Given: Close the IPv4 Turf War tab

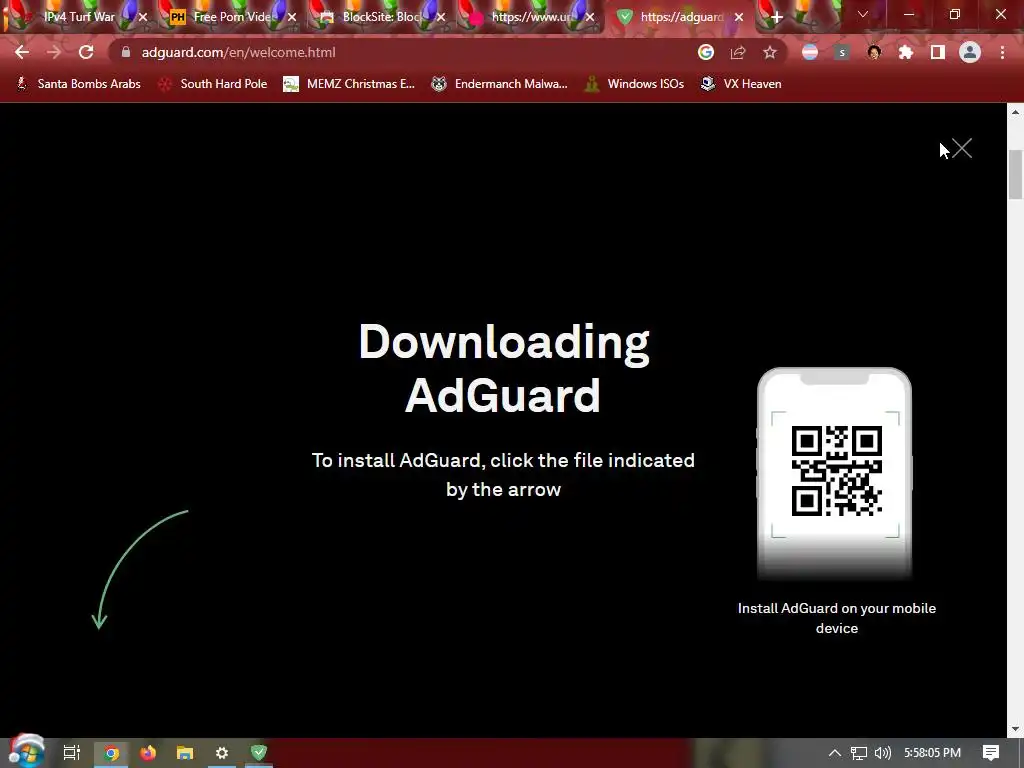Looking at the screenshot, I should (143, 18).
